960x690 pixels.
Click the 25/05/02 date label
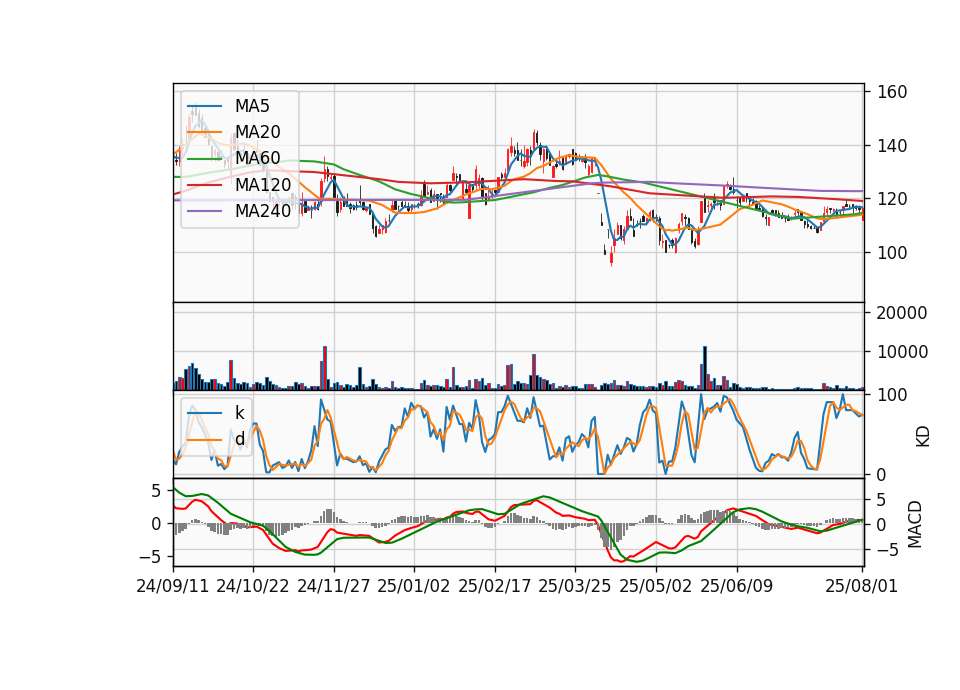pos(656,586)
